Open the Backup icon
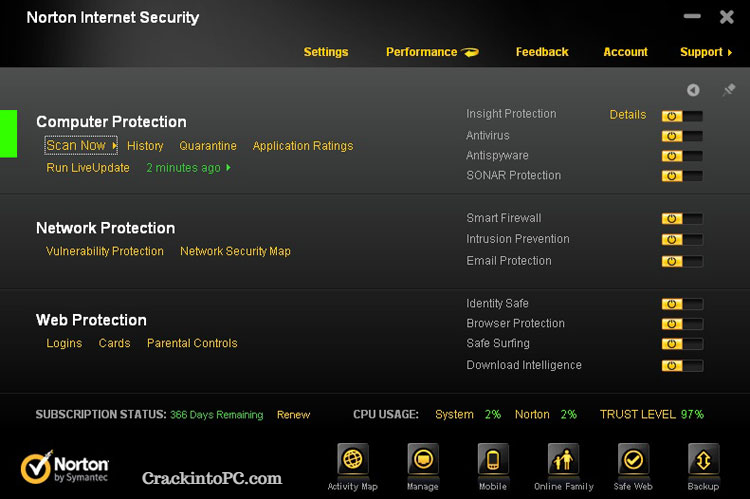The image size is (750, 499). point(704,460)
